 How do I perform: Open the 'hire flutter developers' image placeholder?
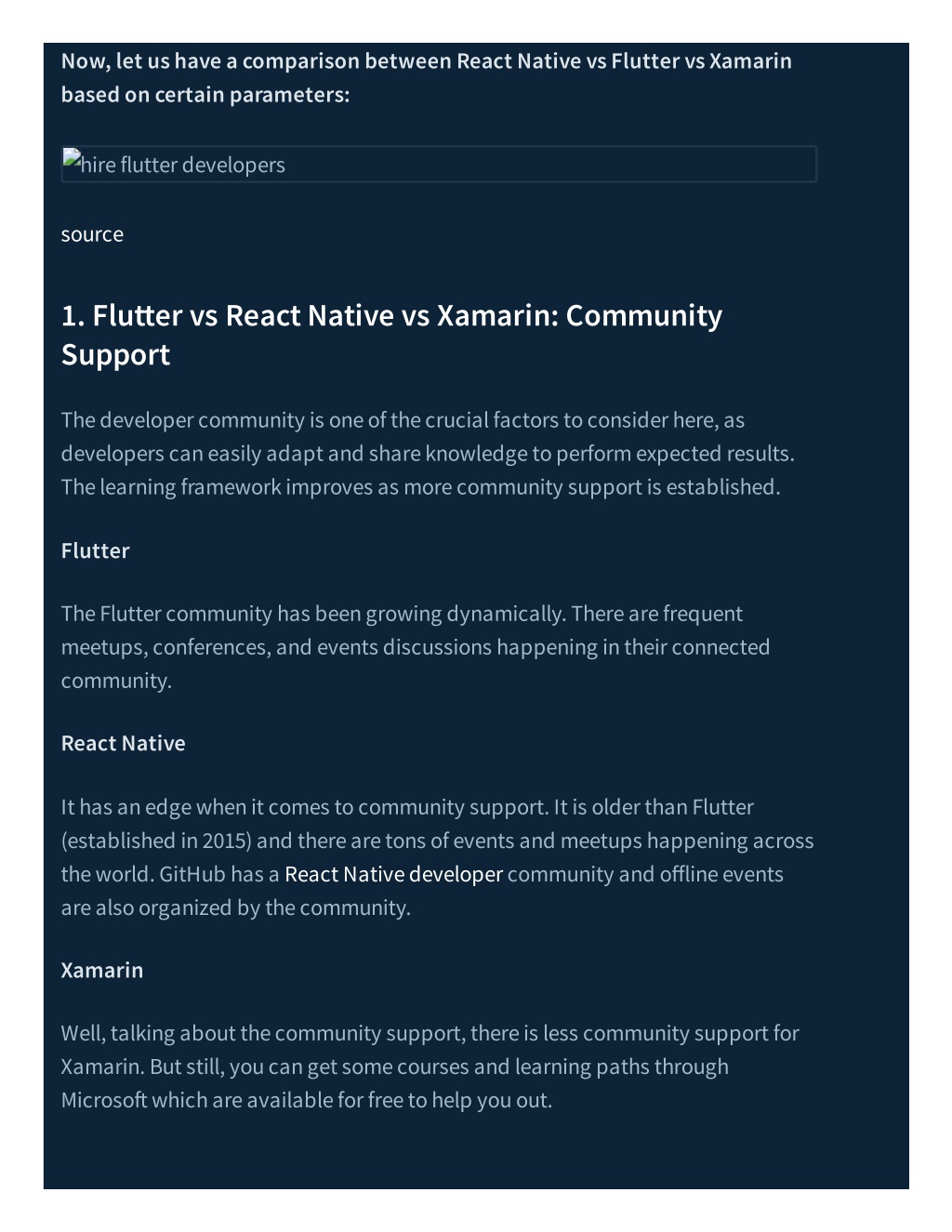pos(439,165)
